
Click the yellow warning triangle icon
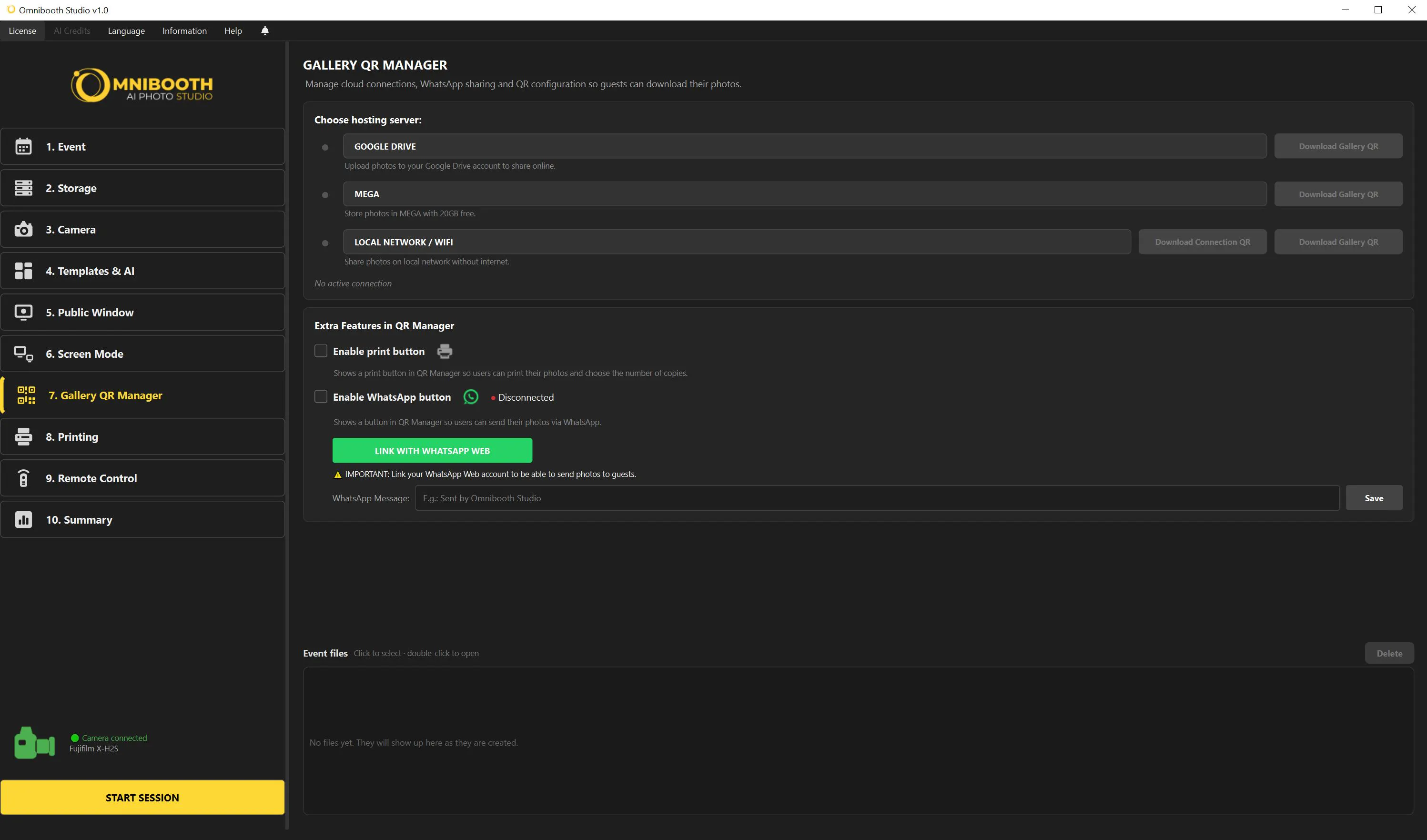coord(337,475)
